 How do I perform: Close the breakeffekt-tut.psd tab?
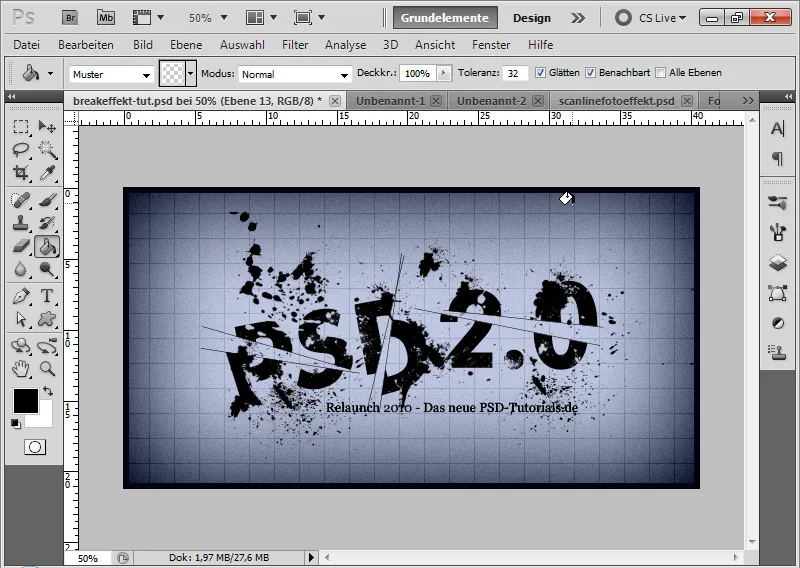click(x=335, y=101)
